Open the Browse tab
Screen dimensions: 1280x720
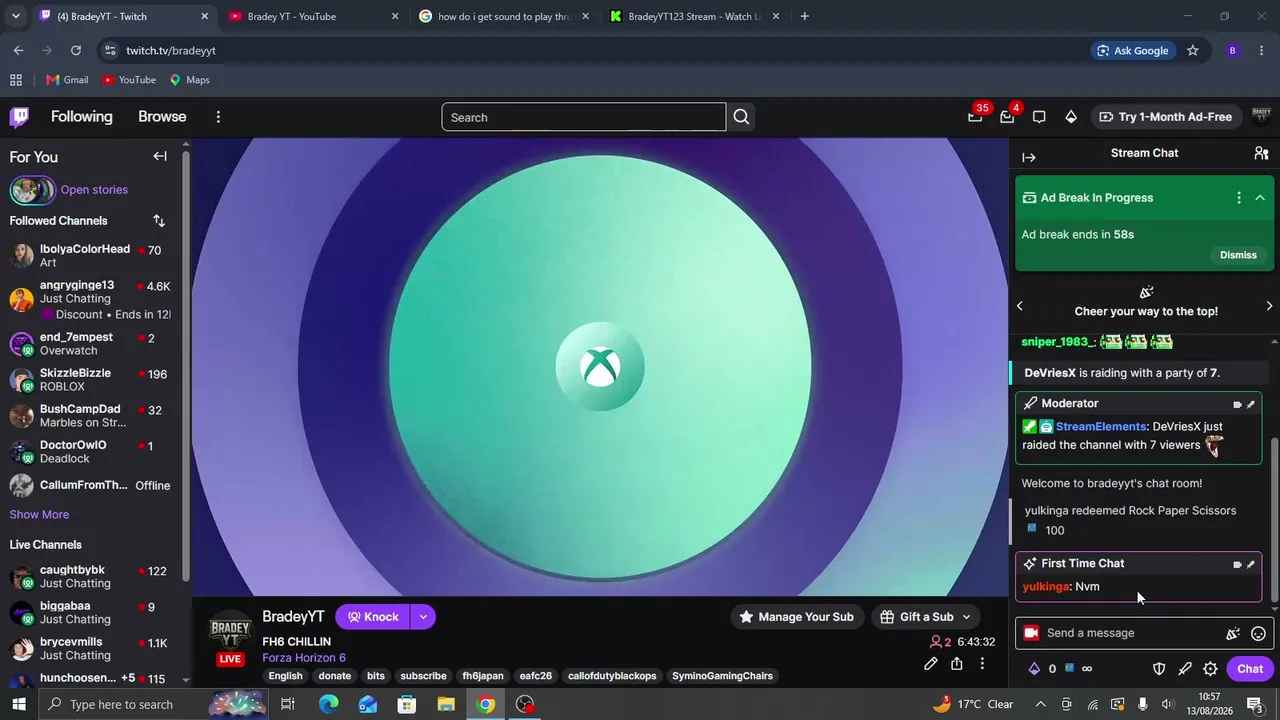pos(162,117)
